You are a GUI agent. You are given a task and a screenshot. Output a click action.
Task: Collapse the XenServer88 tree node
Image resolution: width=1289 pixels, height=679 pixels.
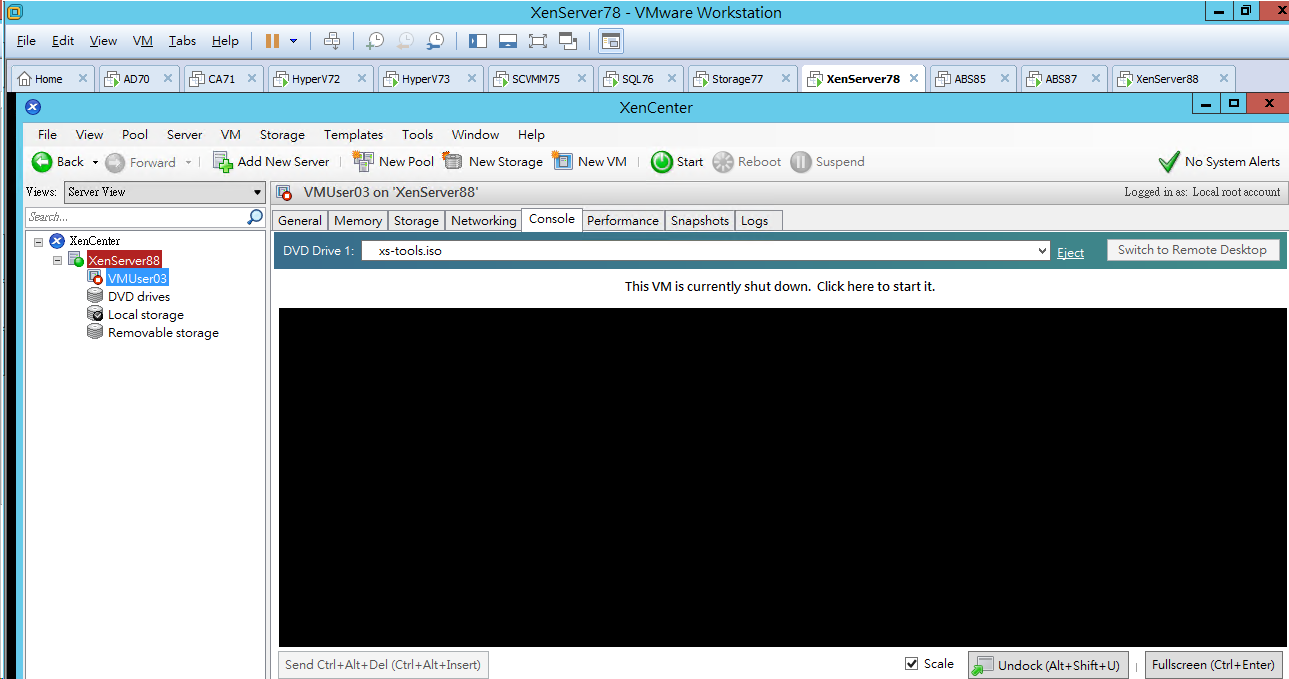click(58, 260)
